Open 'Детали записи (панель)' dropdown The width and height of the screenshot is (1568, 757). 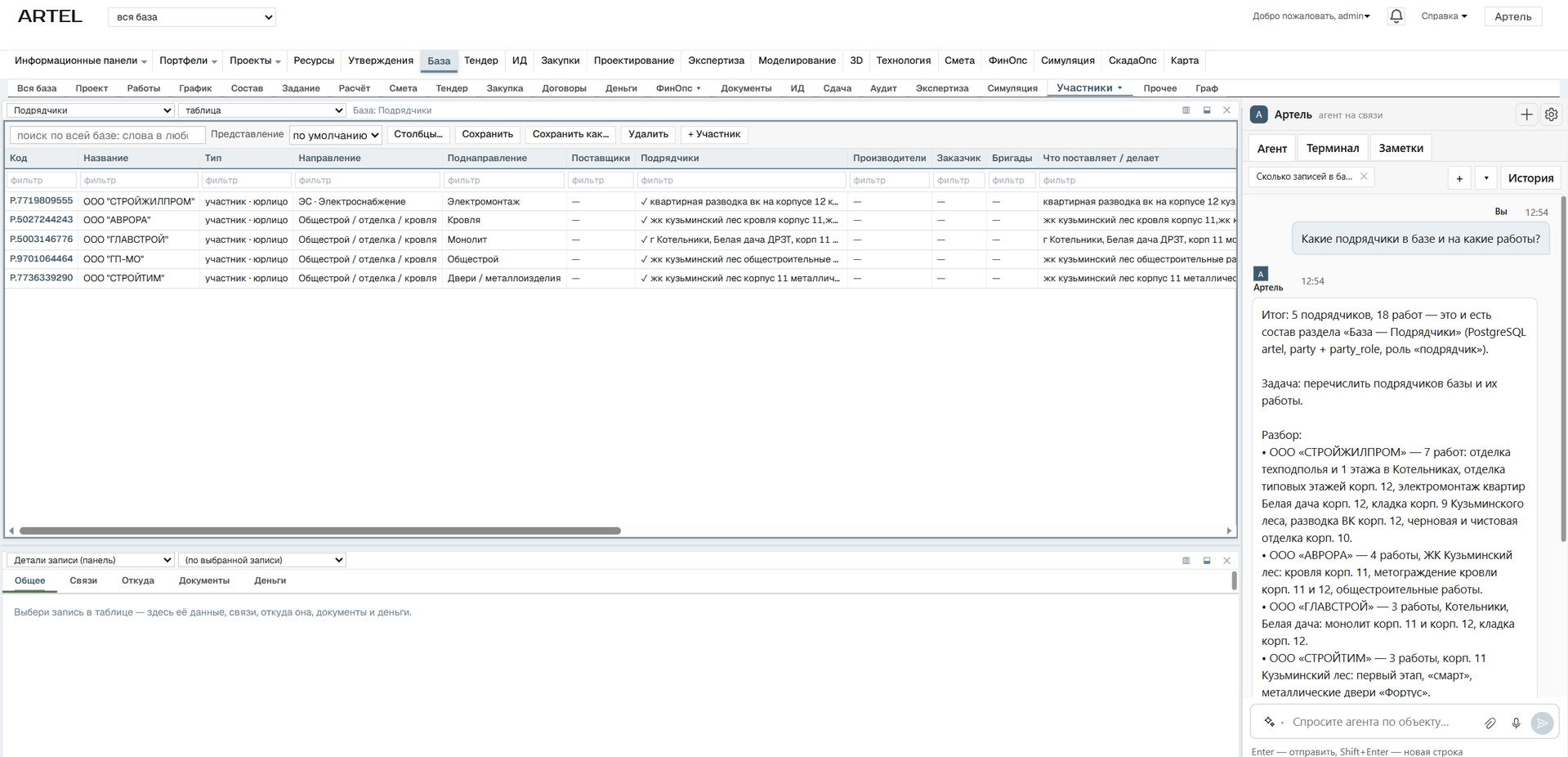click(91, 560)
